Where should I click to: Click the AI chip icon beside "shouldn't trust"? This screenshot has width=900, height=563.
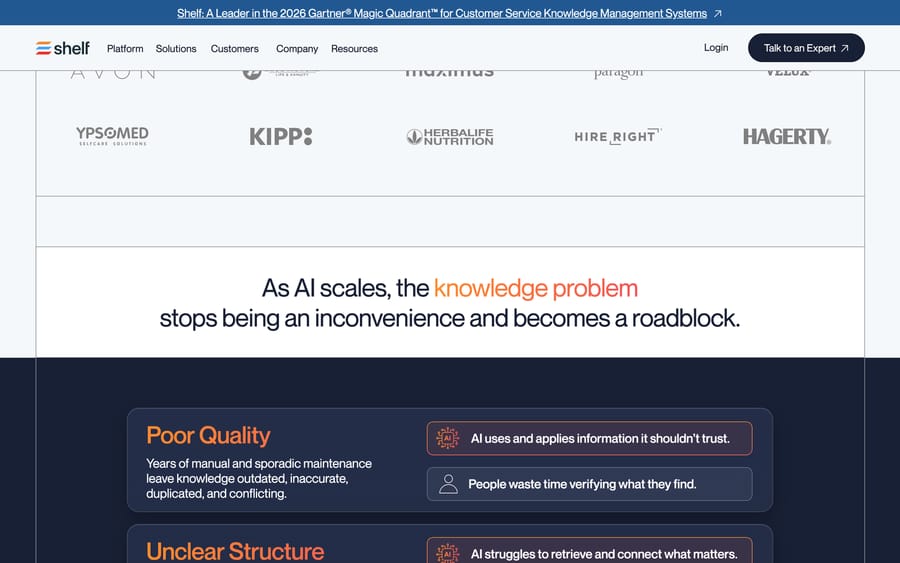click(448, 438)
